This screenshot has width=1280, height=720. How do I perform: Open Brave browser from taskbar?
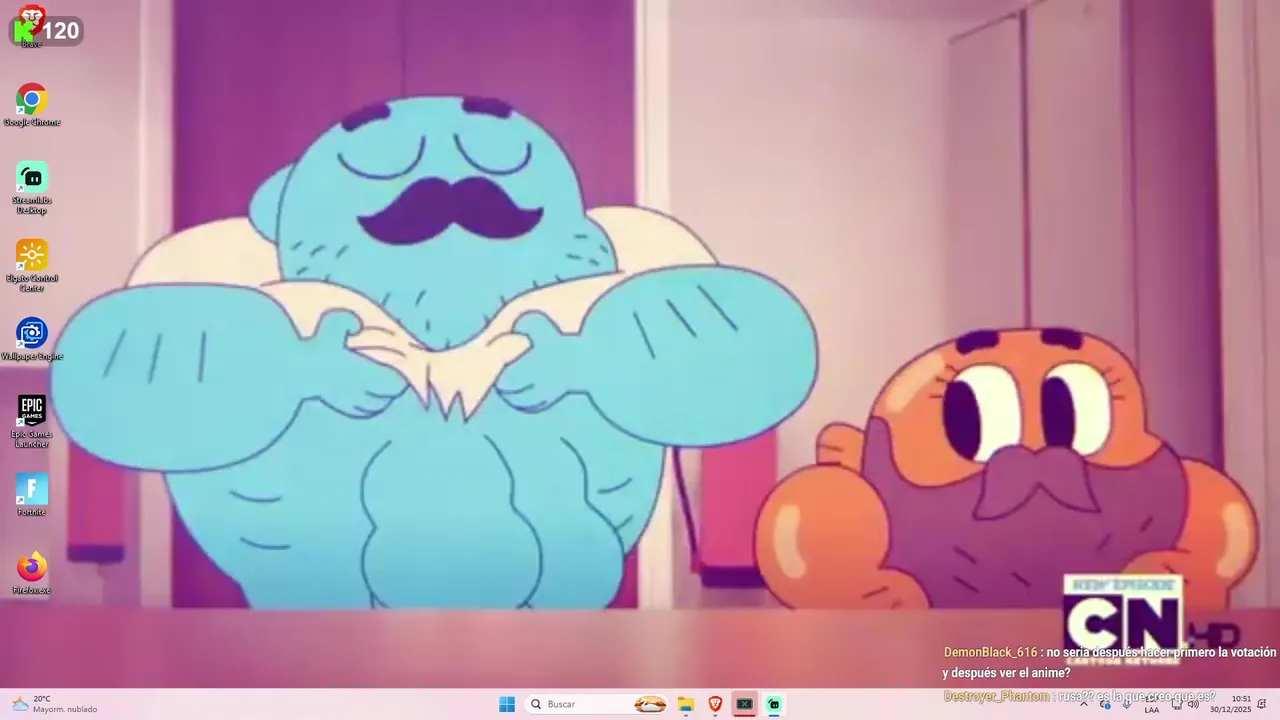tap(715, 704)
